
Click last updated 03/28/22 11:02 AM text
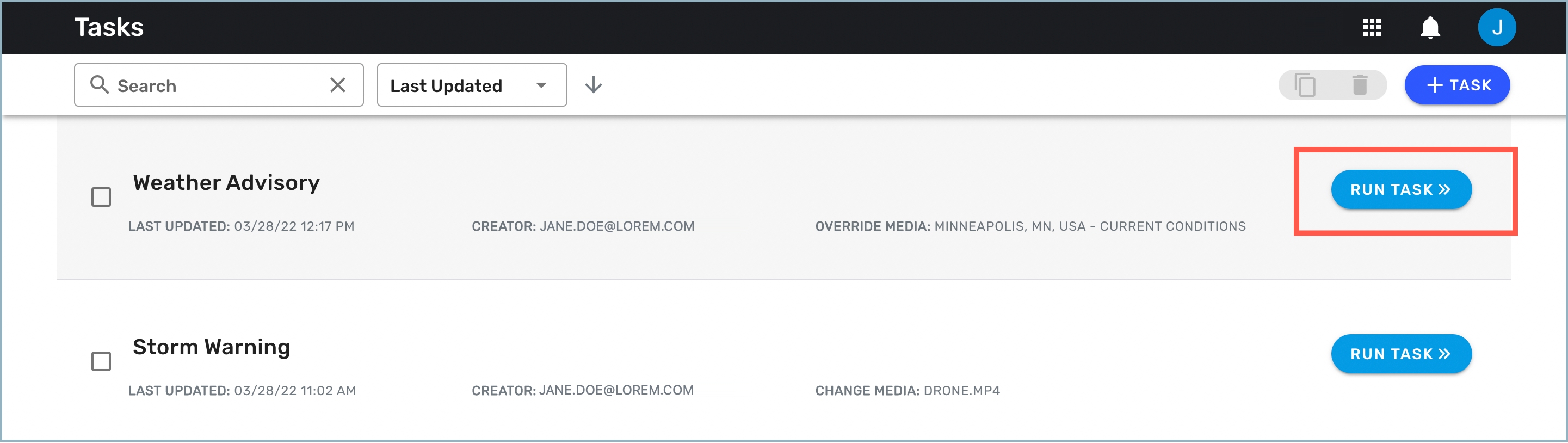tap(242, 391)
